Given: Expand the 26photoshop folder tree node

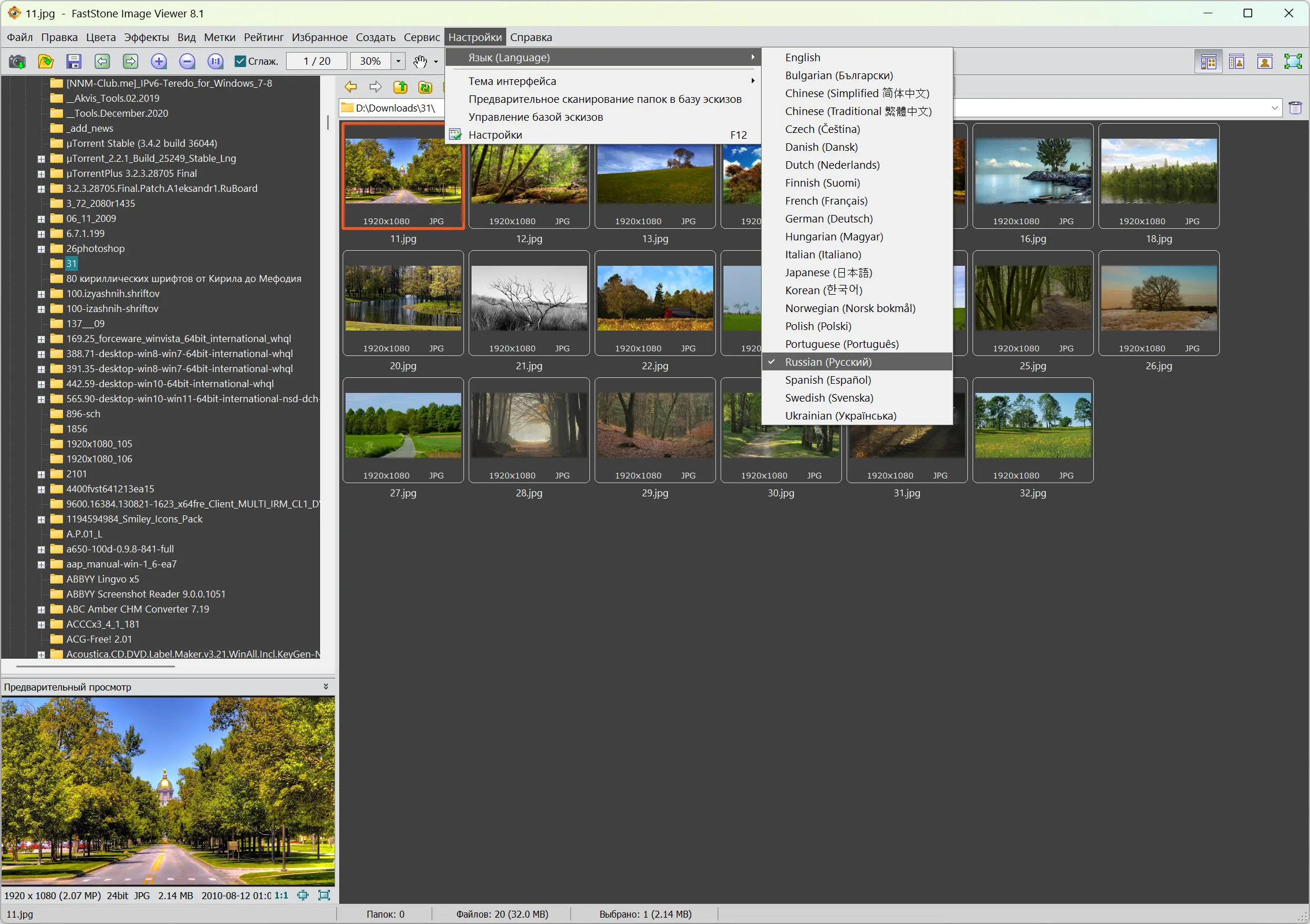Looking at the screenshot, I should 41,249.
